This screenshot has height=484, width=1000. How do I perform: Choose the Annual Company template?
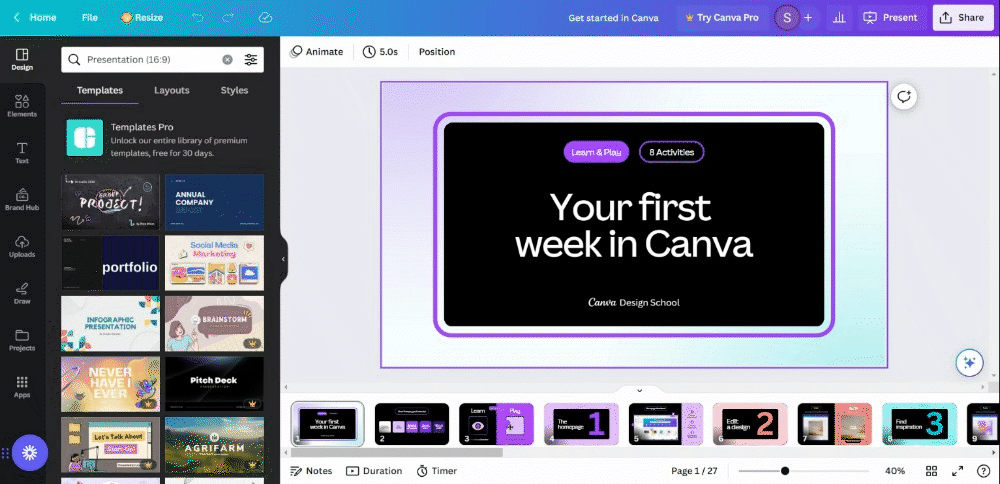214,202
